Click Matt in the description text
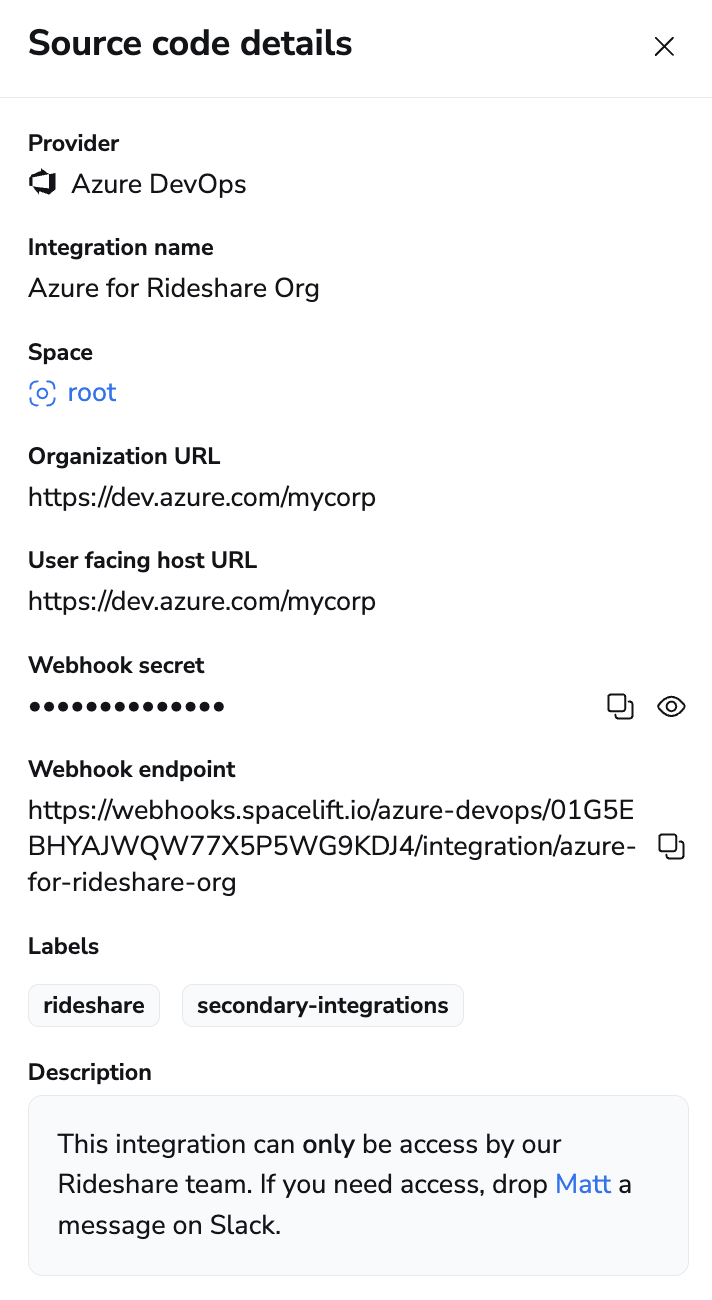This screenshot has height=1300, width=712. (x=582, y=1184)
